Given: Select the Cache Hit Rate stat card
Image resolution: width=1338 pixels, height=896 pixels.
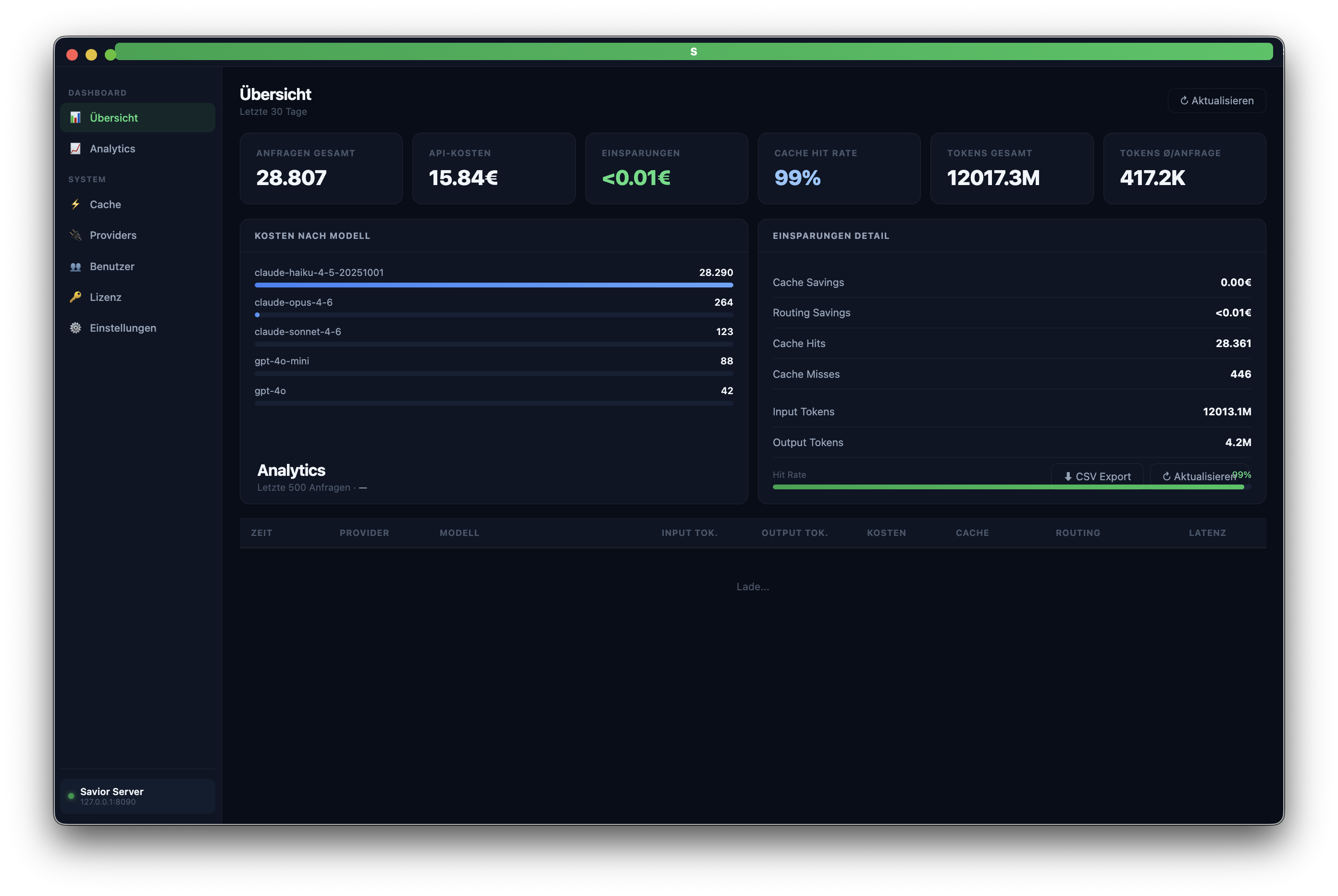Looking at the screenshot, I should pos(839,169).
